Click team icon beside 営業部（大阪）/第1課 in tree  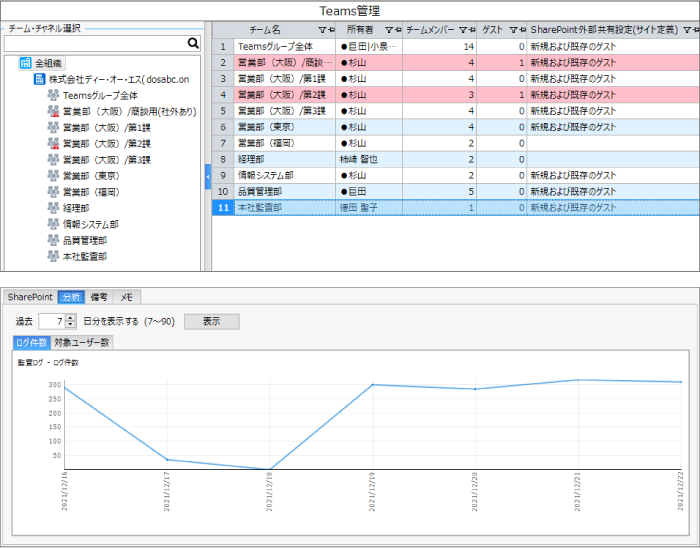click(53, 127)
